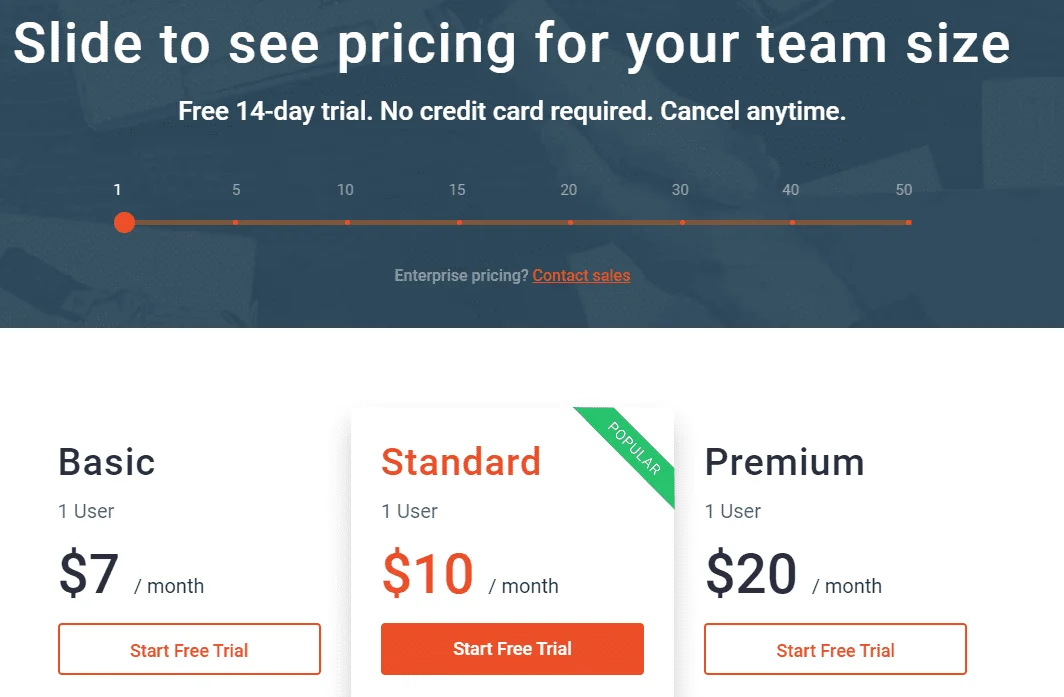
Task: Open the Contact sales link
Action: click(x=581, y=275)
